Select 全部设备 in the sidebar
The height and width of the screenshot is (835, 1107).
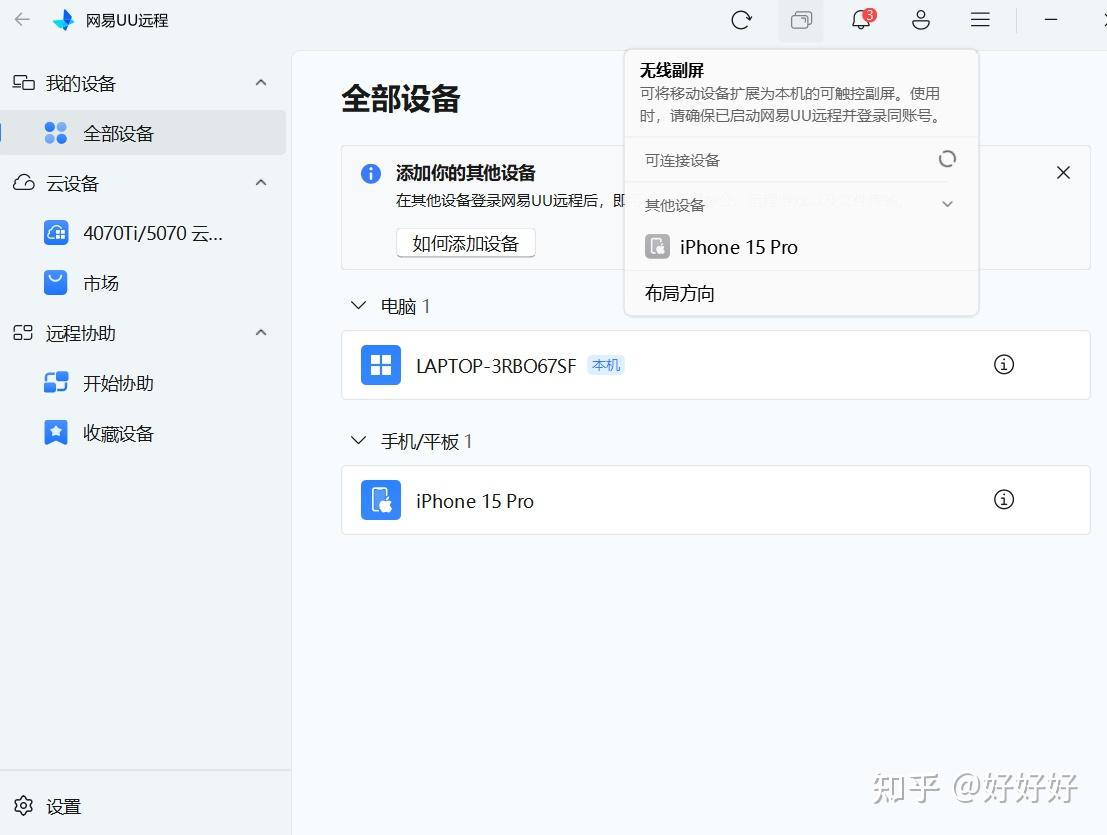coord(144,133)
